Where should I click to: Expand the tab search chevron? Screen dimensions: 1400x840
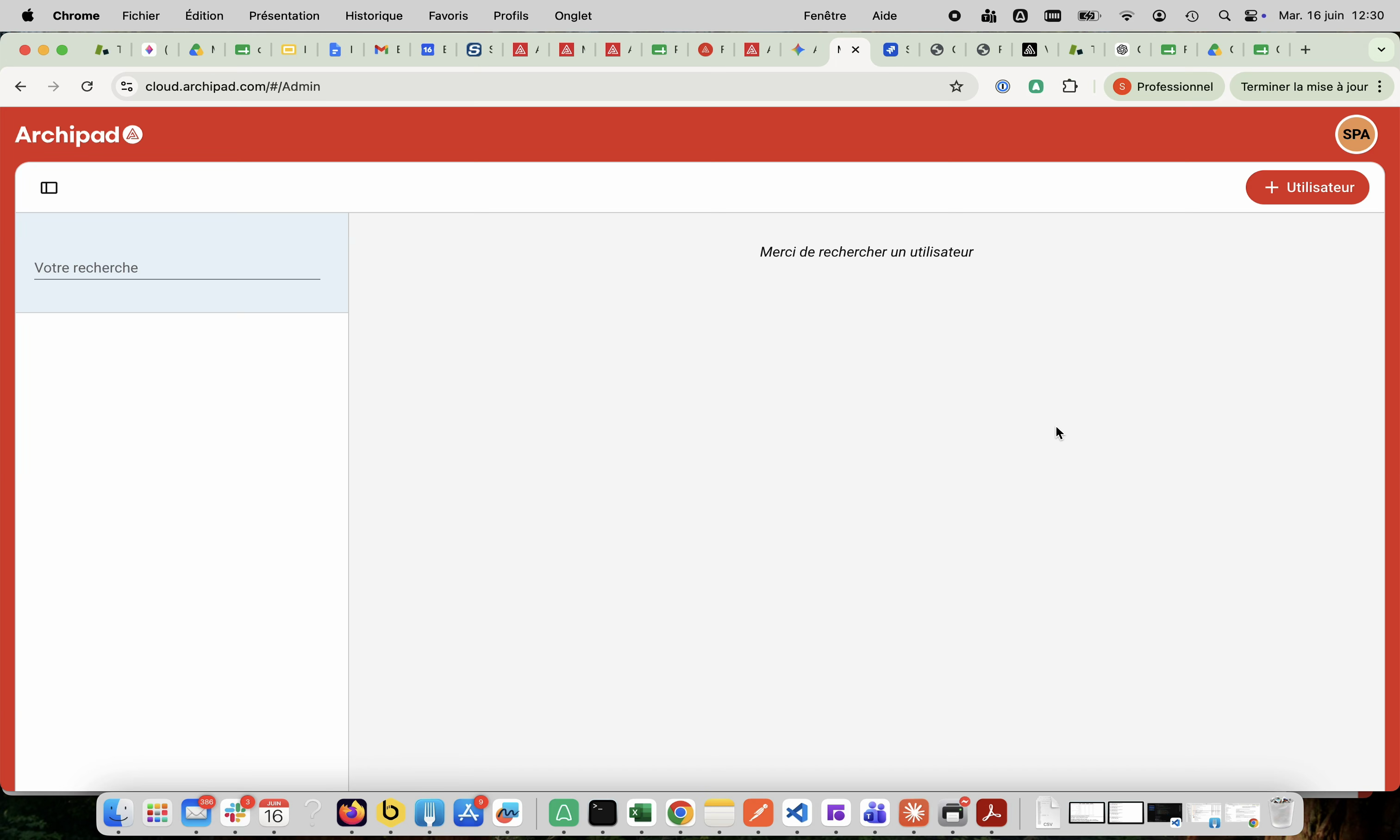point(1381,50)
